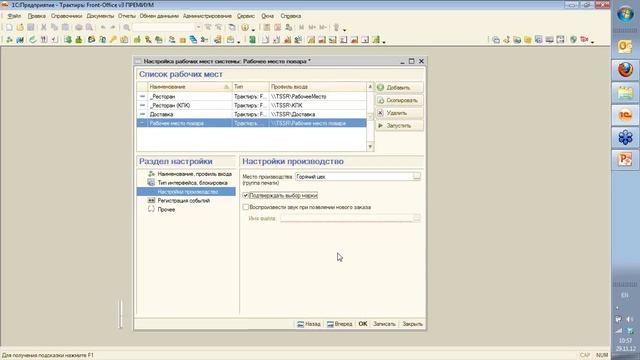
Task: Select the 'Доставка' workplace row
Action: click(251, 114)
